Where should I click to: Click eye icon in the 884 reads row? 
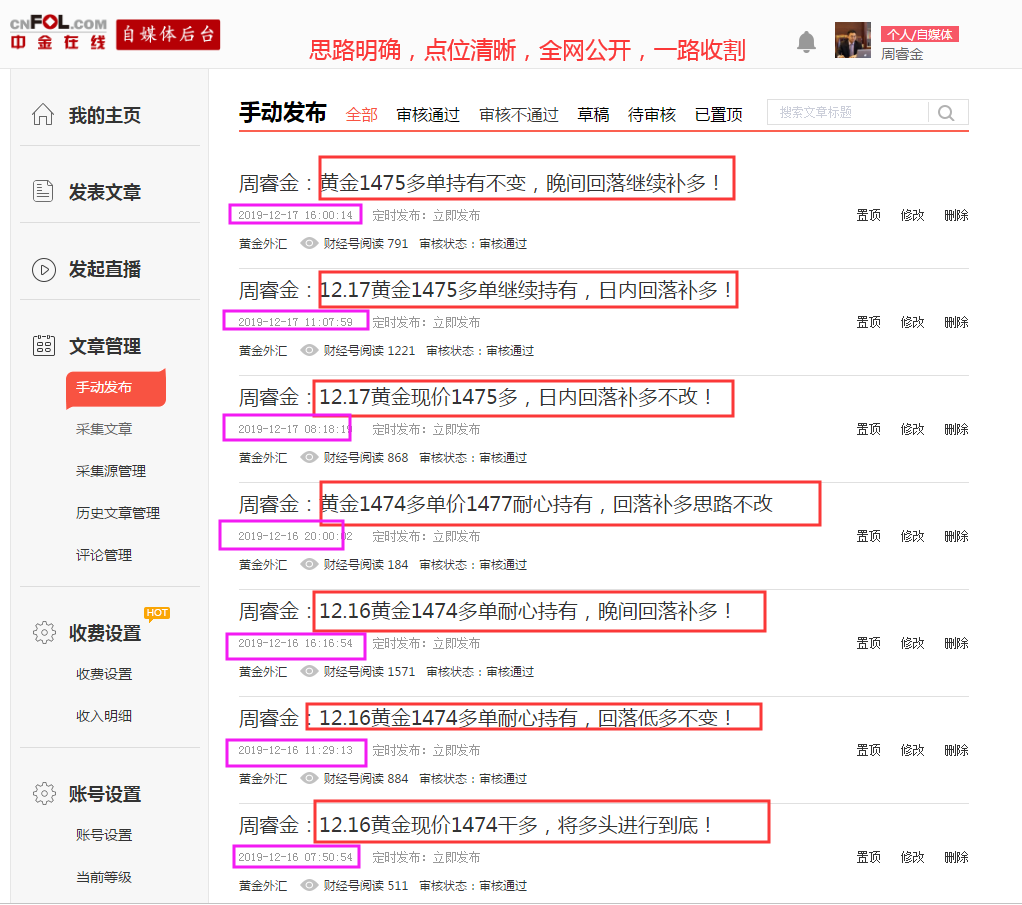pos(309,778)
